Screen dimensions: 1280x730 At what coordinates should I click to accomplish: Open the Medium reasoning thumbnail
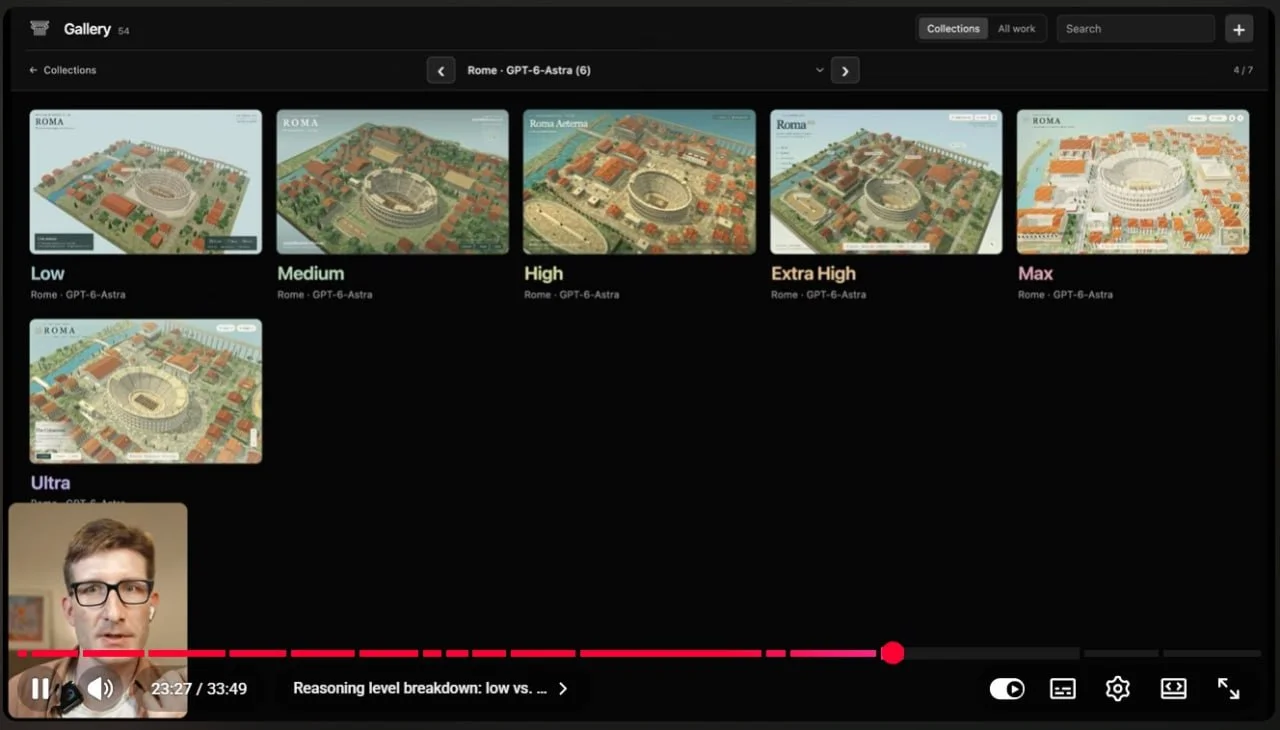393,182
